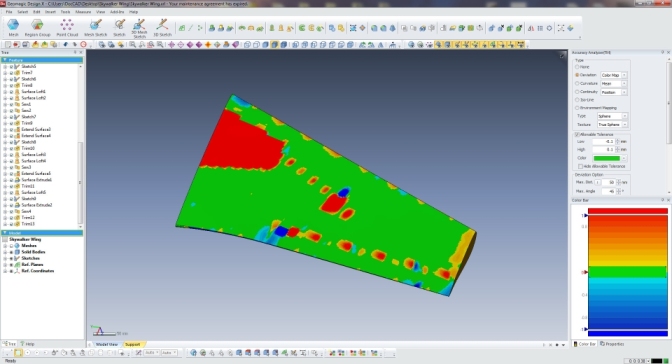Click the Color Bar tab

click(x=585, y=344)
